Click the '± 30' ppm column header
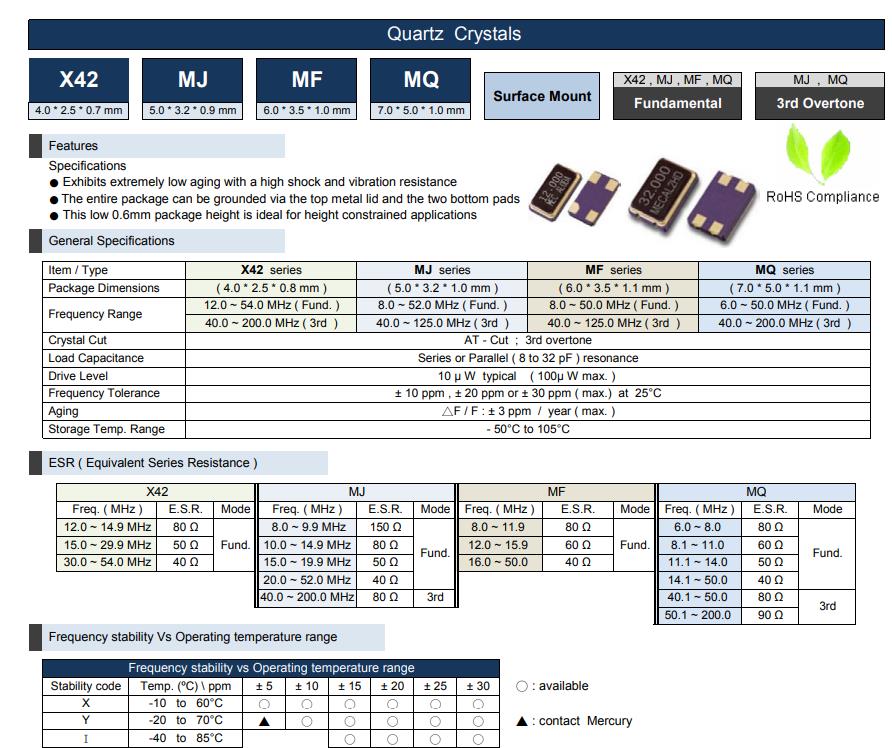This screenshot has width=892, height=748. click(x=478, y=686)
